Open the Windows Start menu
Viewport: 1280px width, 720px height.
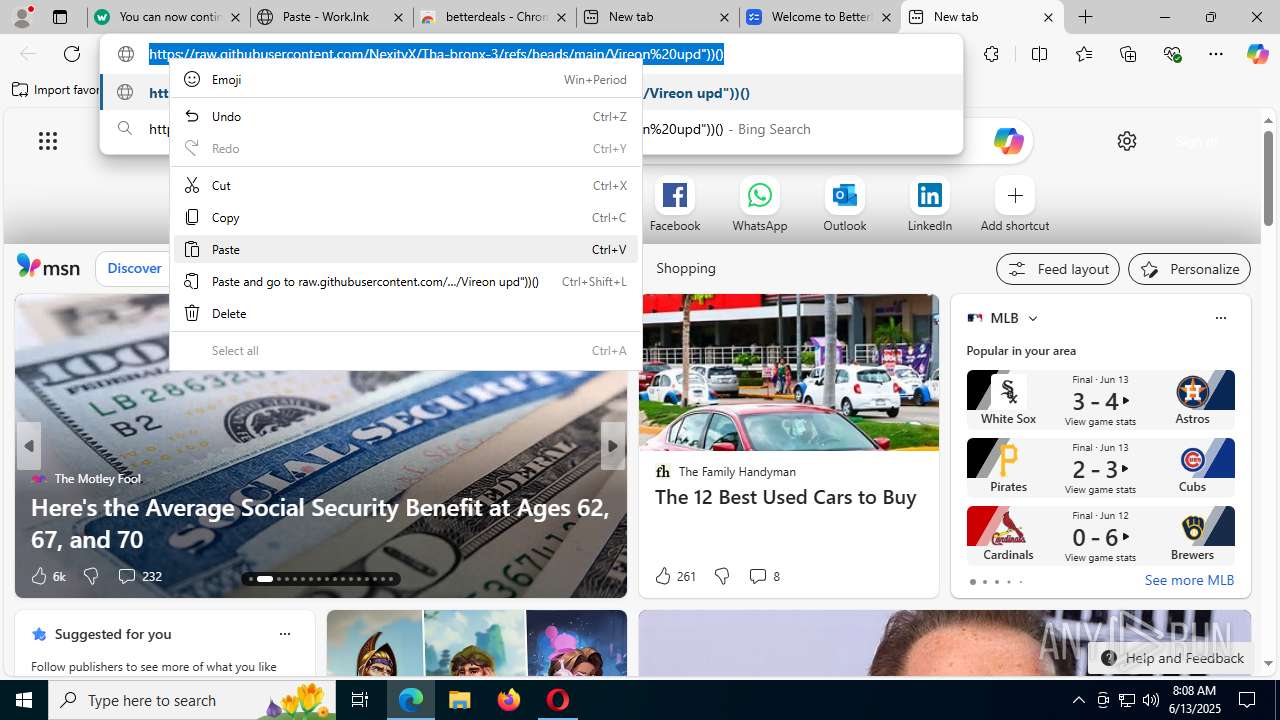click(x=24, y=700)
